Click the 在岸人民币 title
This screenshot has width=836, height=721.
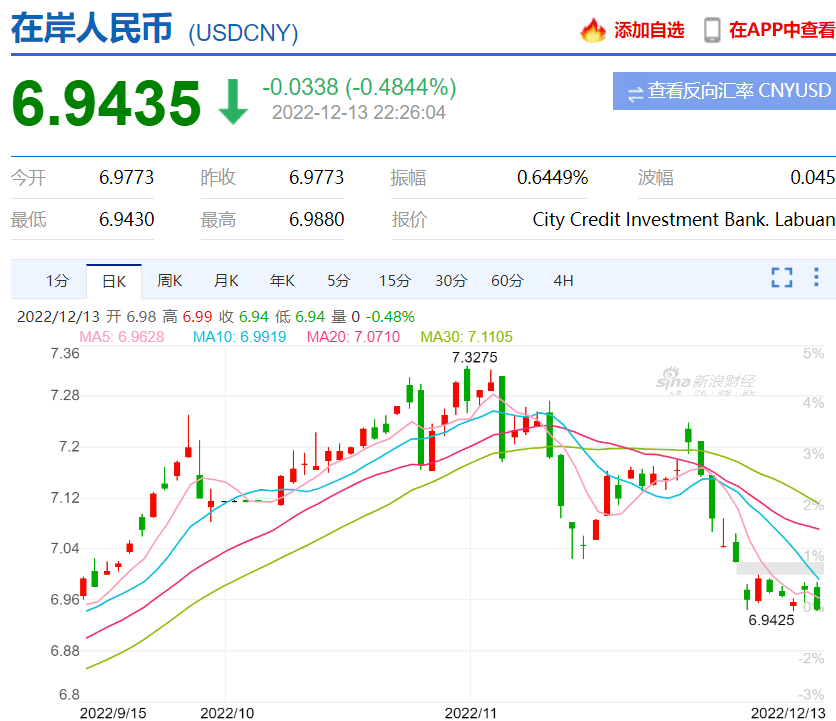pyautogui.click(x=92, y=28)
